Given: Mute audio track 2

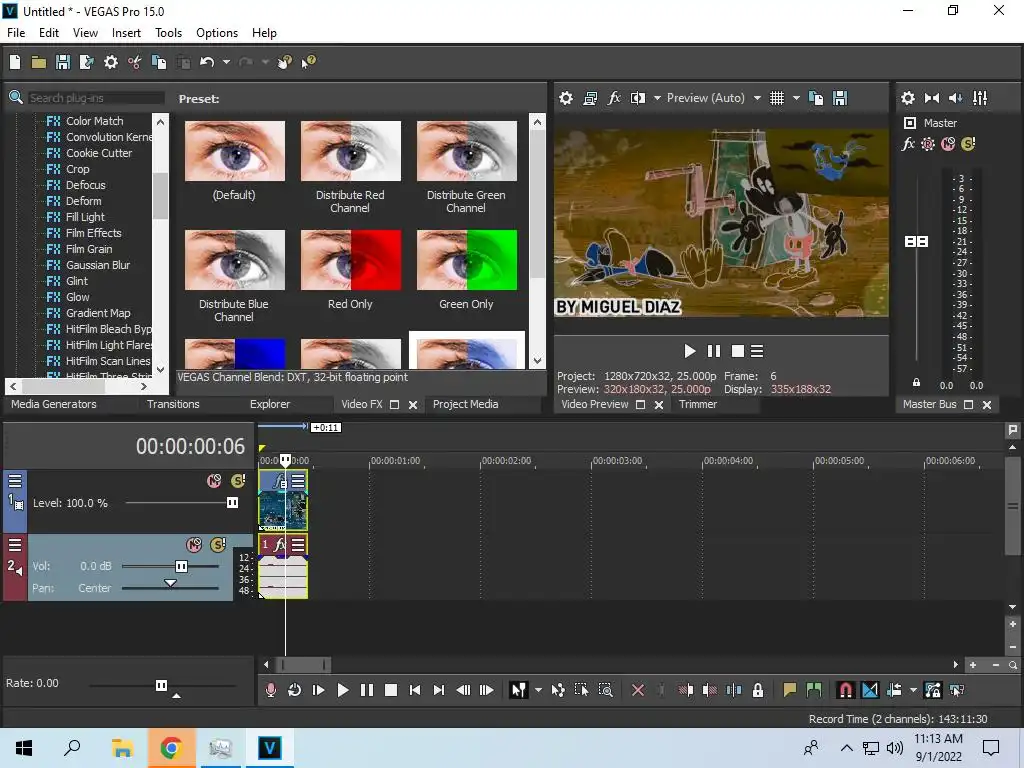Looking at the screenshot, I should [x=194, y=545].
